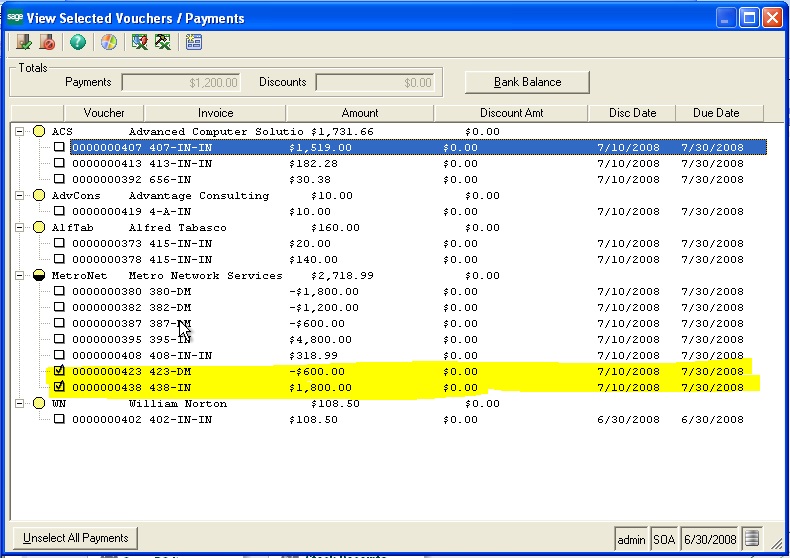Click the Invoice column header
Image resolution: width=790 pixels, height=558 pixels.
pyautogui.click(x=215, y=113)
